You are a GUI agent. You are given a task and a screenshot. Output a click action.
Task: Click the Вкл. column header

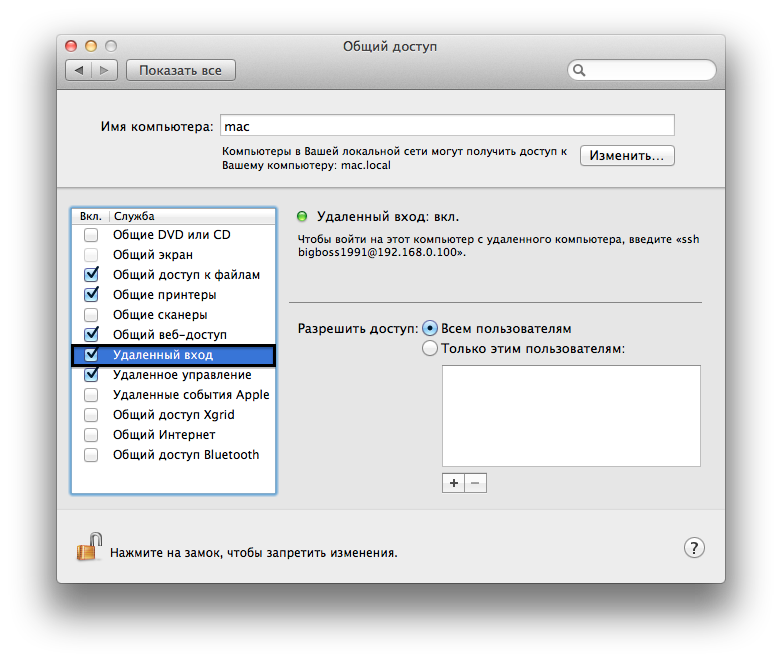point(91,216)
